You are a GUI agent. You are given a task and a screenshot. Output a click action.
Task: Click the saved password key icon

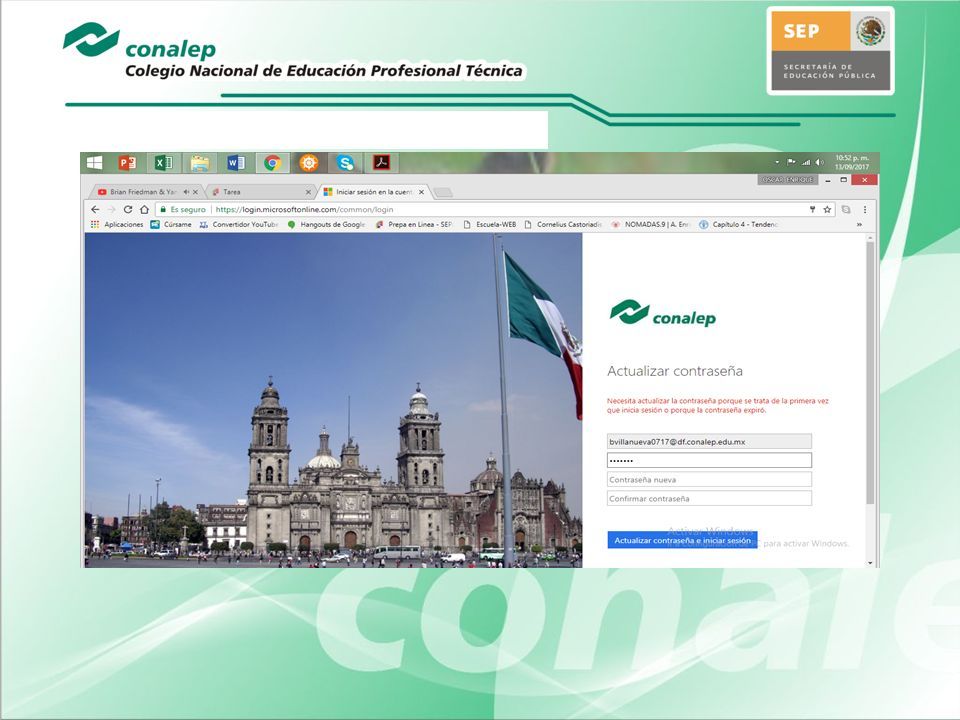click(812, 209)
